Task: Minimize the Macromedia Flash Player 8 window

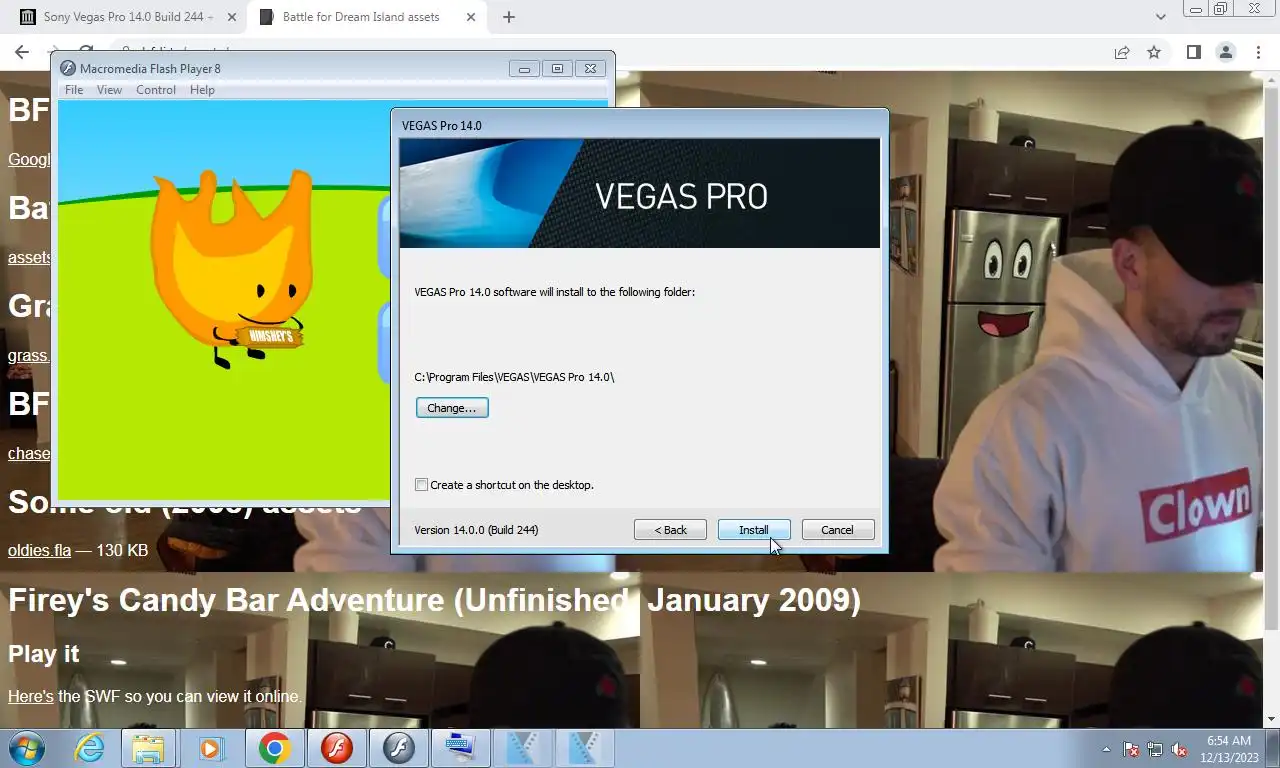Action: pos(524,69)
